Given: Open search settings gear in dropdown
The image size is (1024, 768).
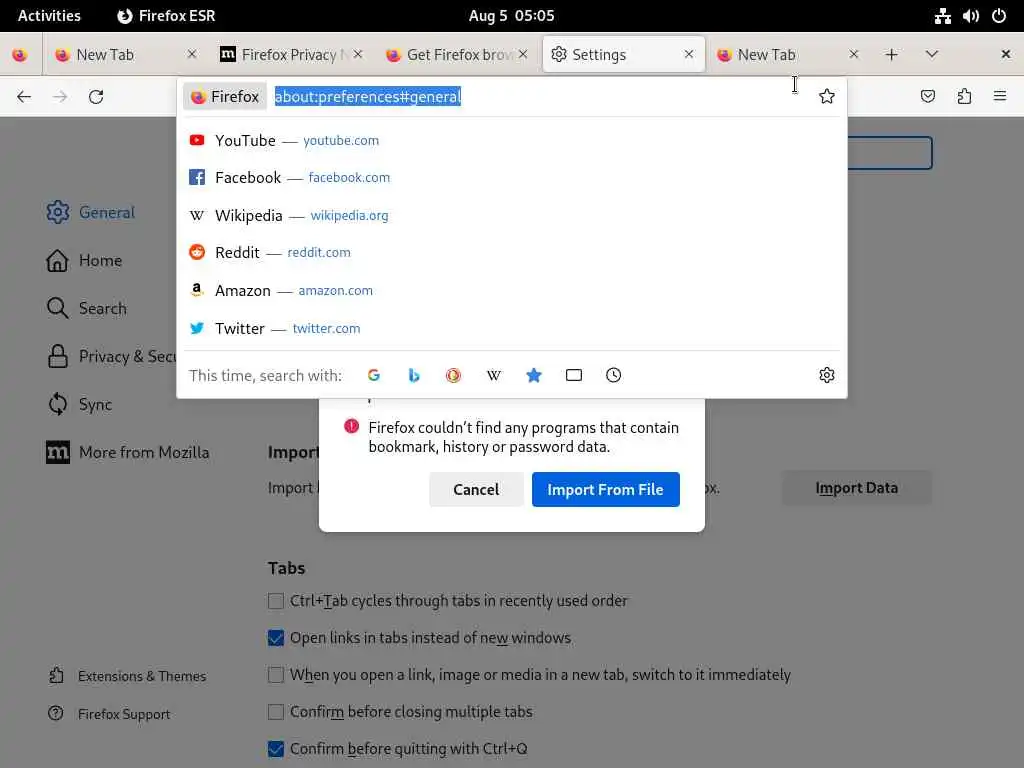Looking at the screenshot, I should coord(827,375).
